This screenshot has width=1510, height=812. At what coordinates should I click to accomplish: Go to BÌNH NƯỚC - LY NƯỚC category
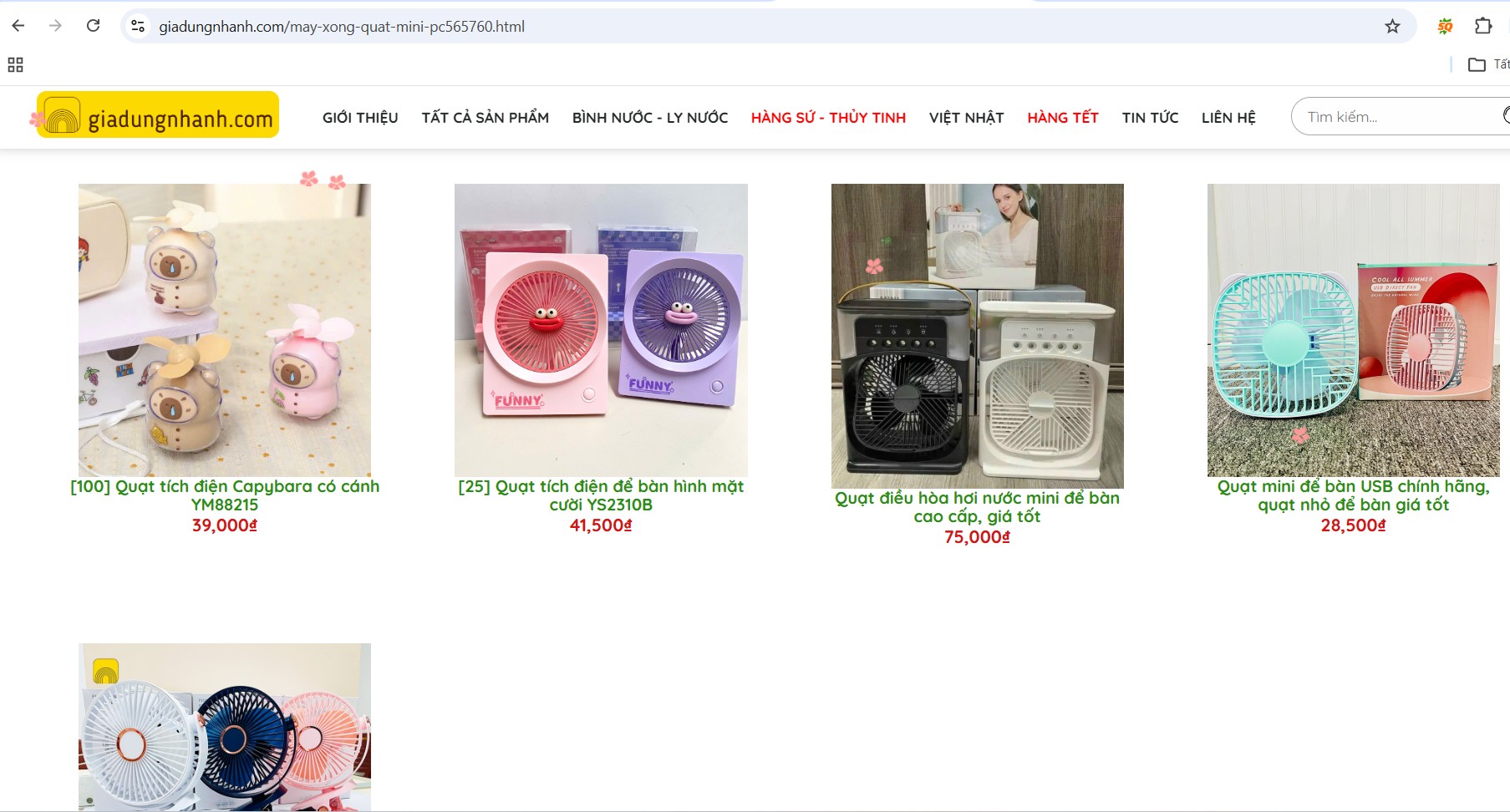650,118
